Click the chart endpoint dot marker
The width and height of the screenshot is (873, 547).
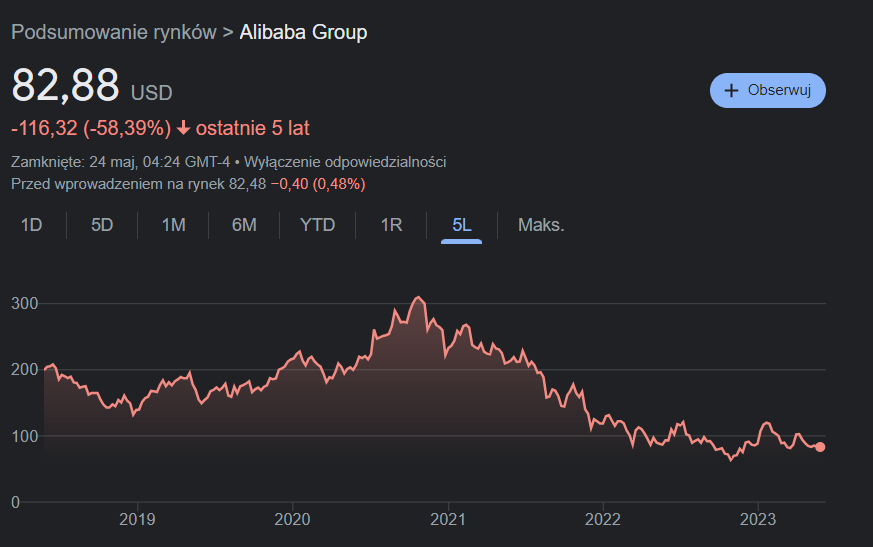click(820, 447)
